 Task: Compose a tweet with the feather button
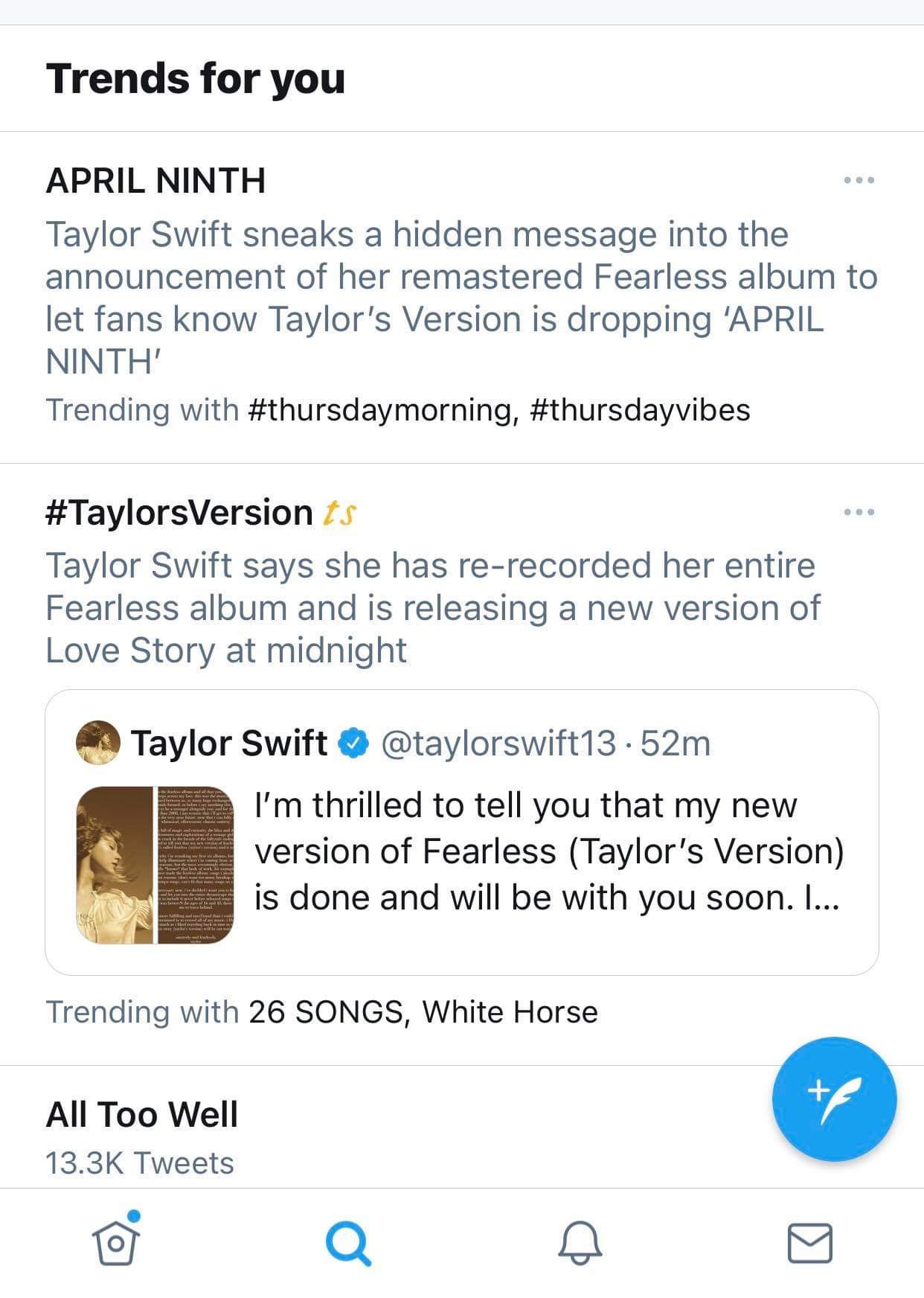[x=836, y=1100]
